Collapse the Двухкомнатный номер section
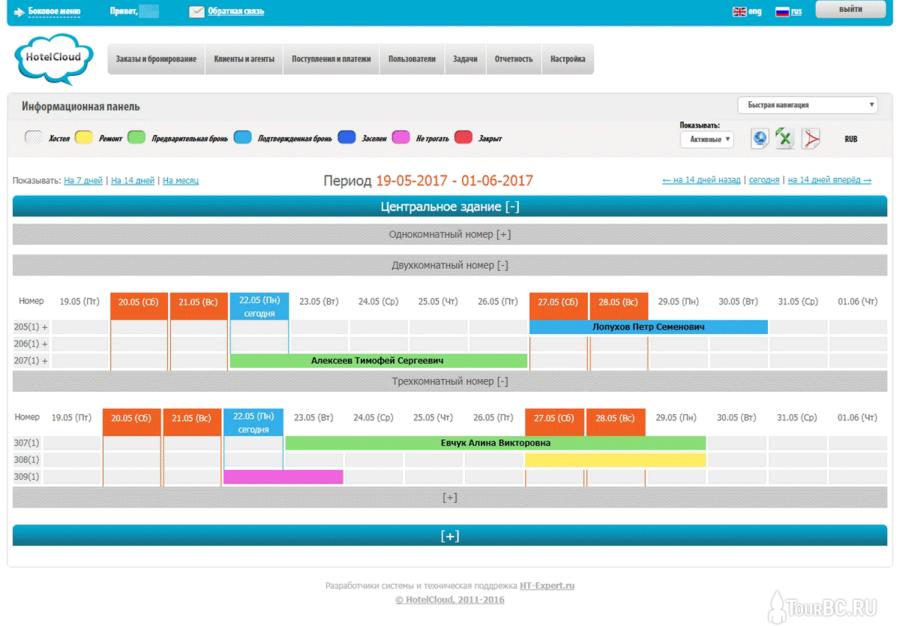Image resolution: width=900 pixels, height=626 pixels. [449, 265]
